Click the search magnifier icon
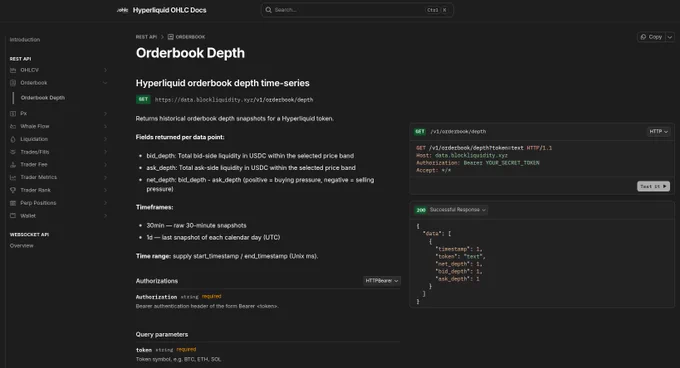680x368 pixels. point(268,10)
